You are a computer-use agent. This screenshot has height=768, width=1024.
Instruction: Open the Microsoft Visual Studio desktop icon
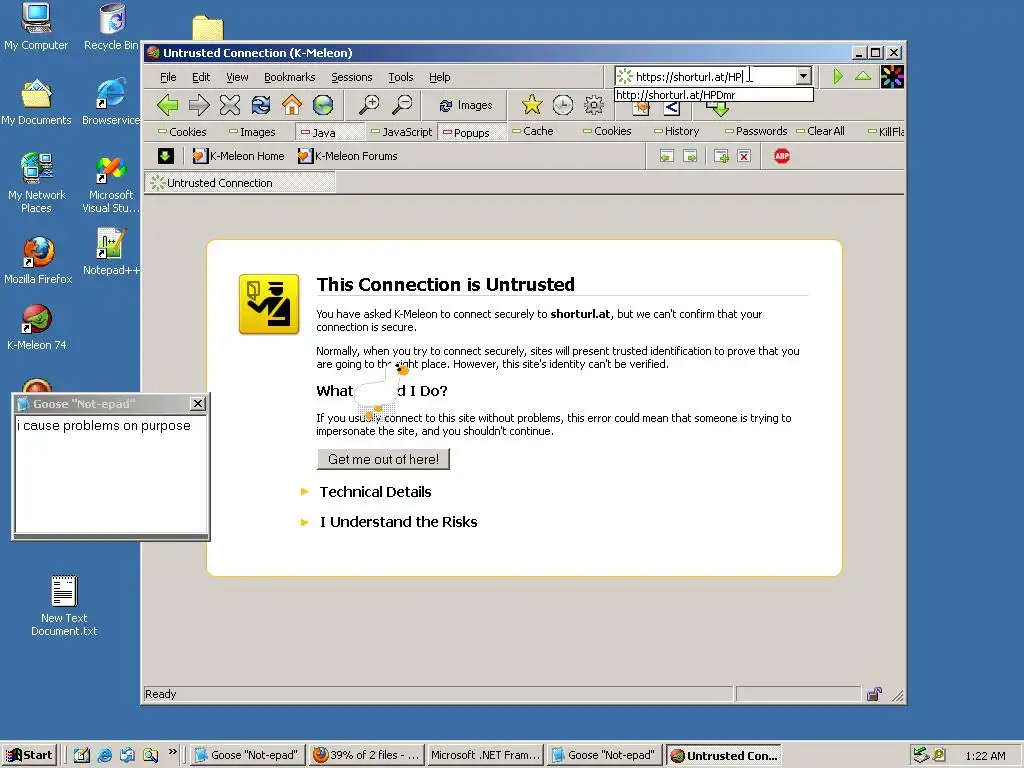(111, 185)
